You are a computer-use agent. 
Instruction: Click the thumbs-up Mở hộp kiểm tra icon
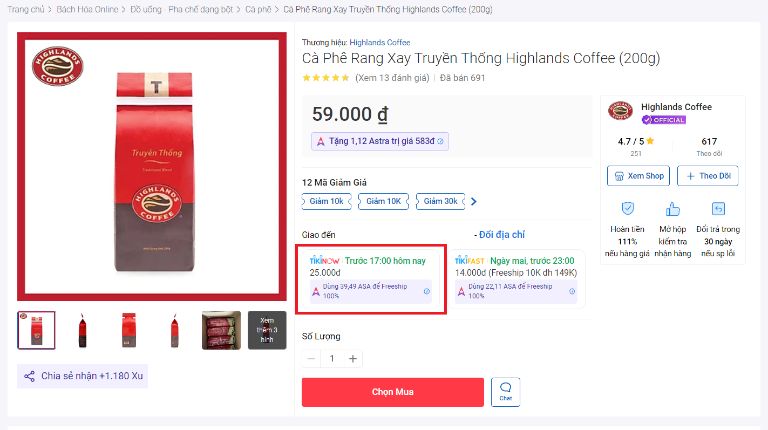point(672,209)
